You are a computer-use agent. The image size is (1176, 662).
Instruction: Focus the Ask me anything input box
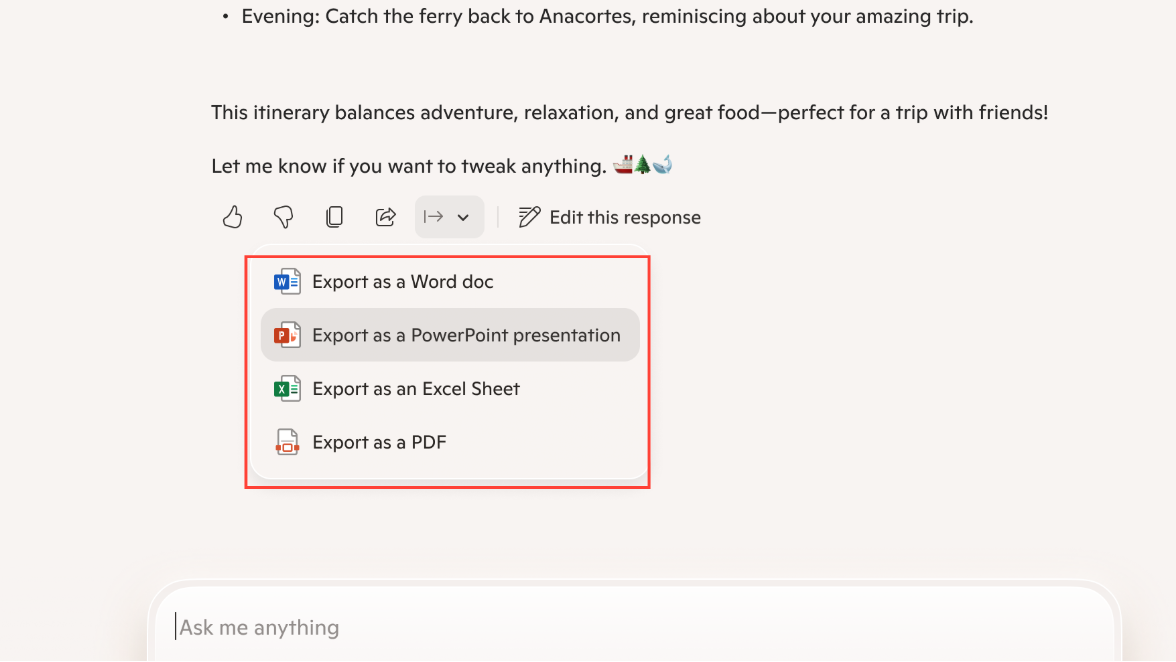pos(640,627)
